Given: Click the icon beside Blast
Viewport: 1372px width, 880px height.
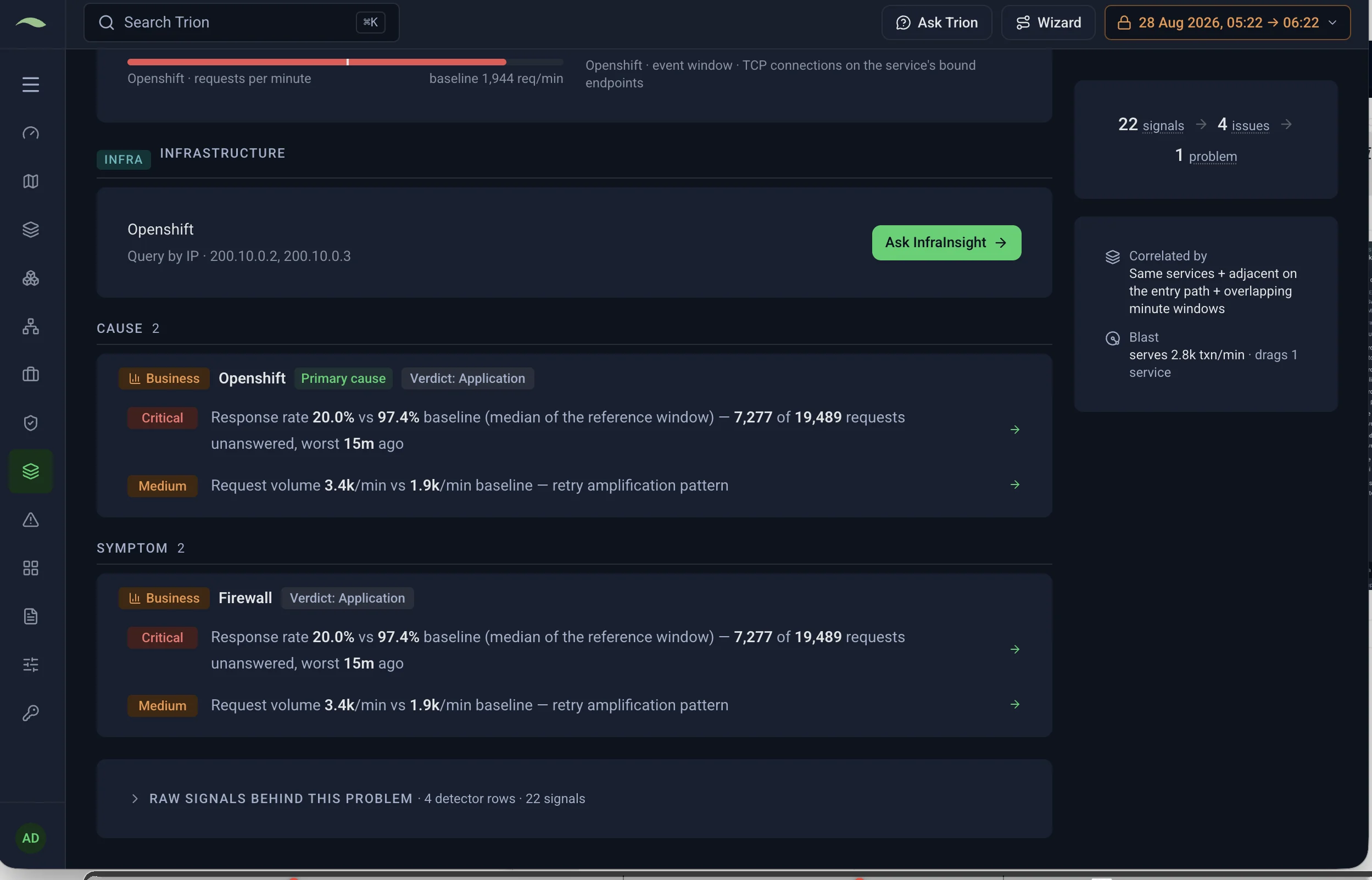Looking at the screenshot, I should 1113,338.
